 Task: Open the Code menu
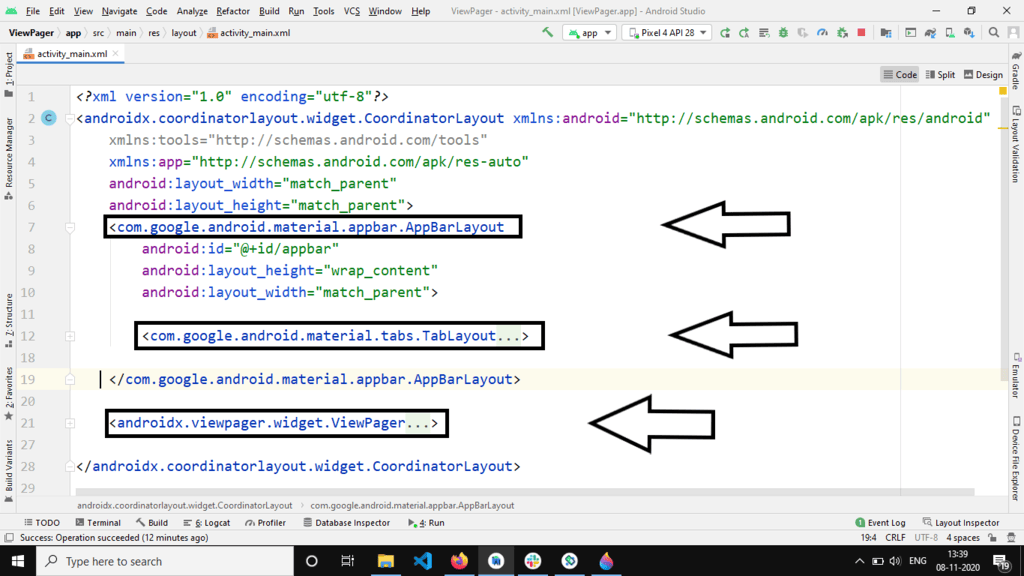coord(156,11)
